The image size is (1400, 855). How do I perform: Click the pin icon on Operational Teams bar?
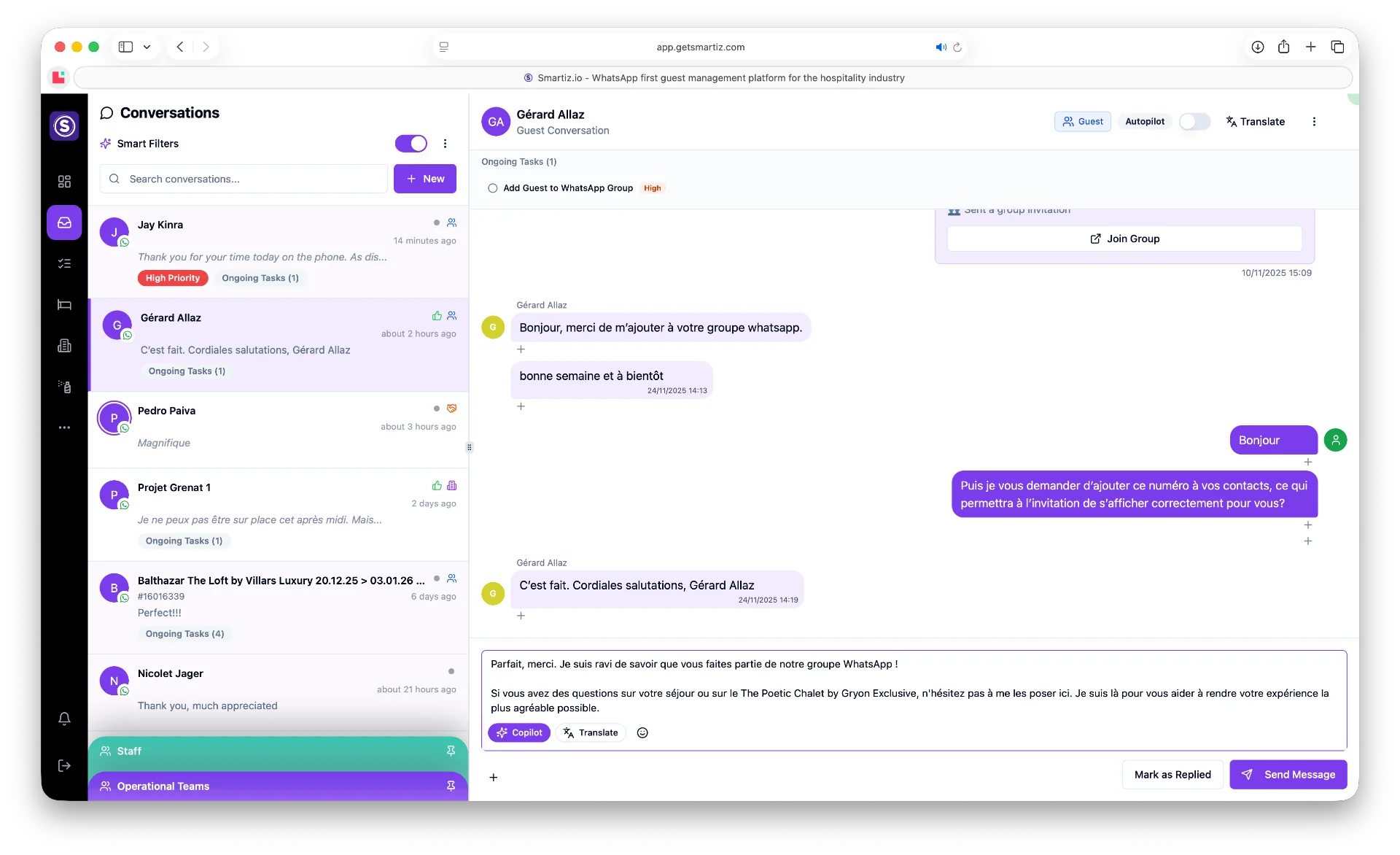click(x=451, y=786)
